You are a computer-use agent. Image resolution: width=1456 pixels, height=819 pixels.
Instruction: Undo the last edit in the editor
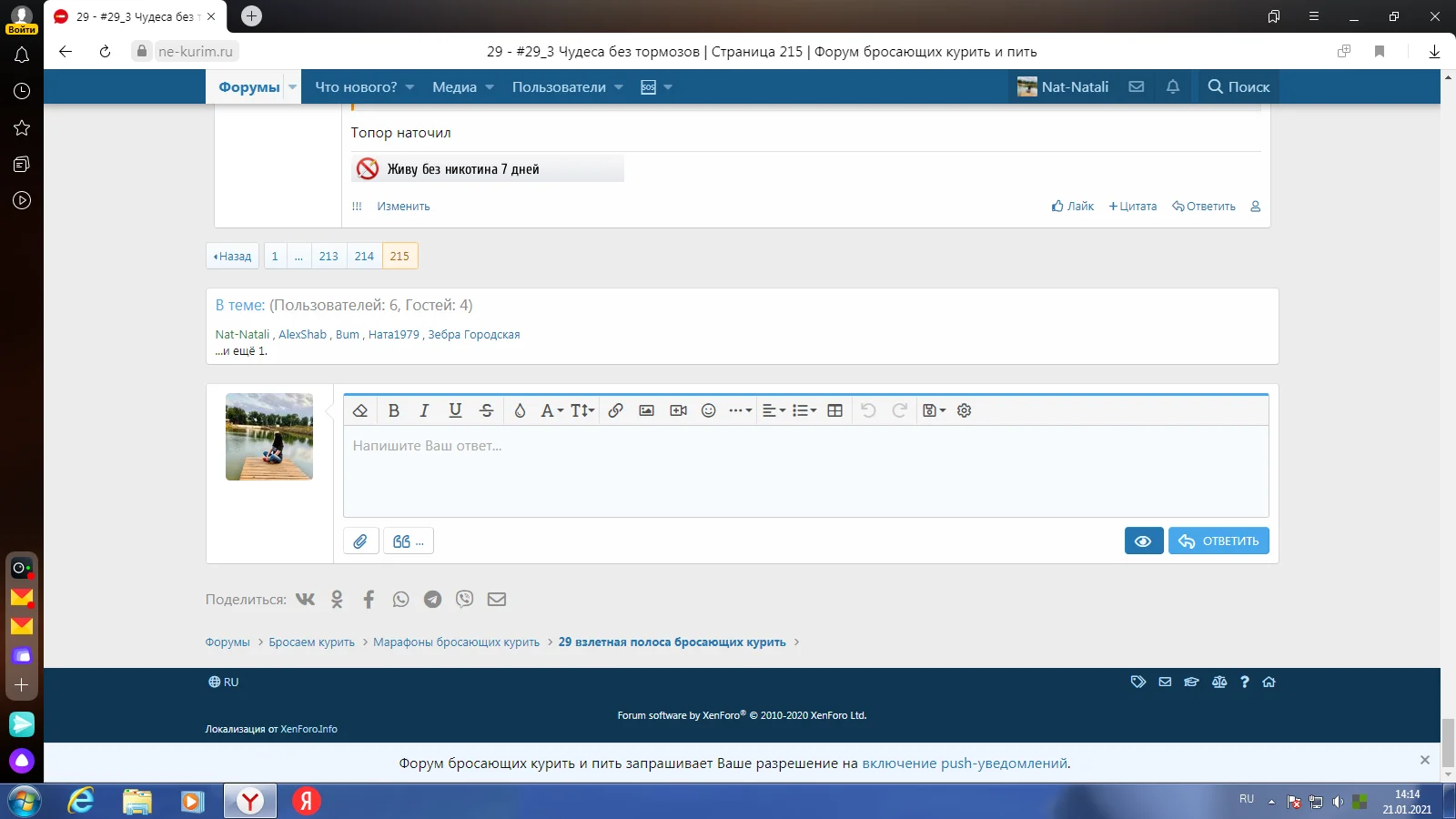868,410
